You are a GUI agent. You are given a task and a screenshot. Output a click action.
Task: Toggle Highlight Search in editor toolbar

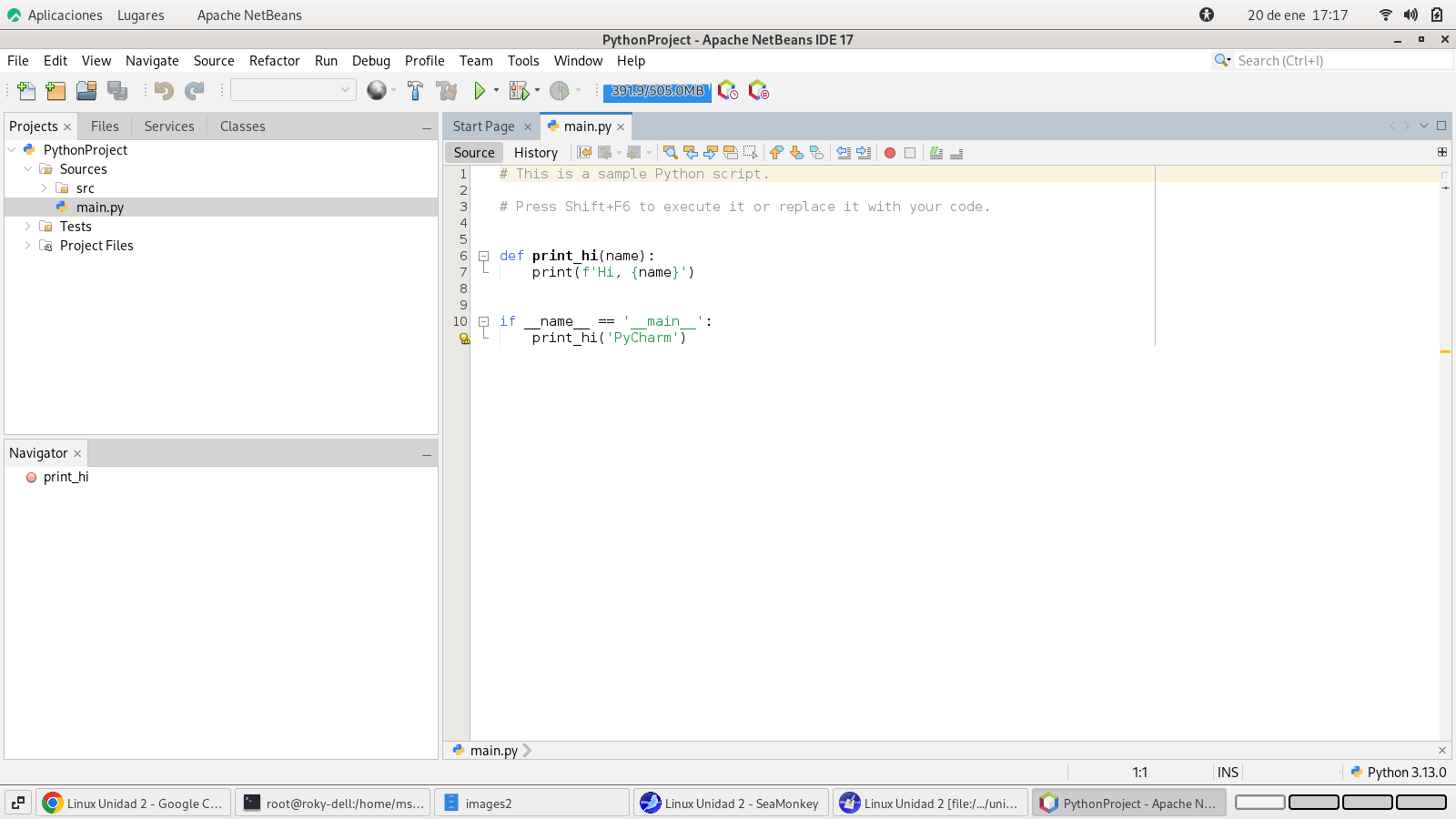coord(731,153)
